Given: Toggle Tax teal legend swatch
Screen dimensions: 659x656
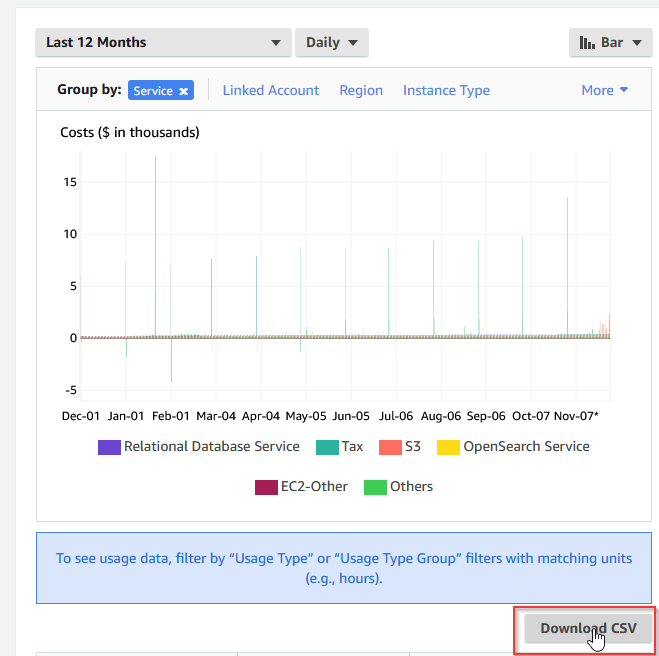Looking at the screenshot, I should (x=327, y=447).
